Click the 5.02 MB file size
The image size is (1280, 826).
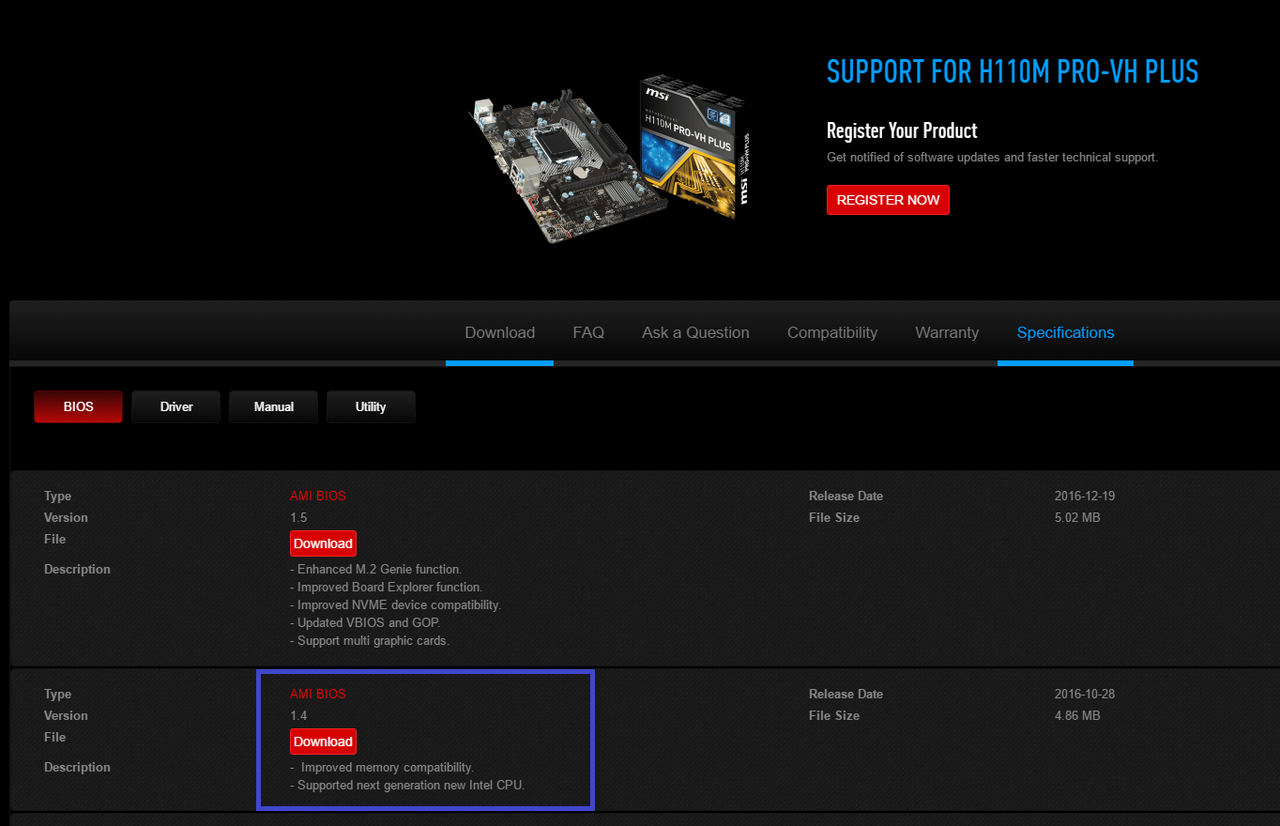[1077, 518]
